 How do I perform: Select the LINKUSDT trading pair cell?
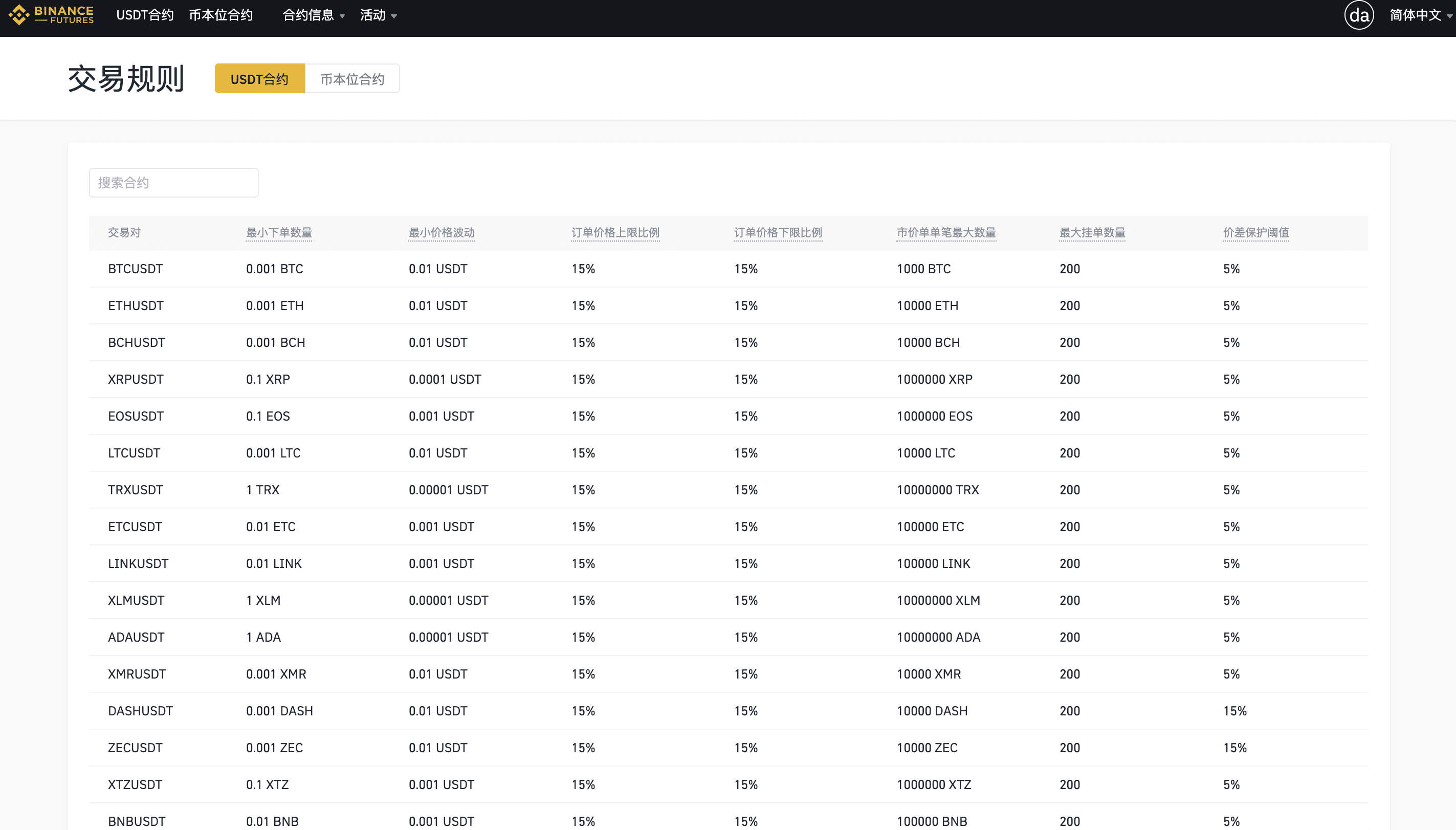(139, 564)
